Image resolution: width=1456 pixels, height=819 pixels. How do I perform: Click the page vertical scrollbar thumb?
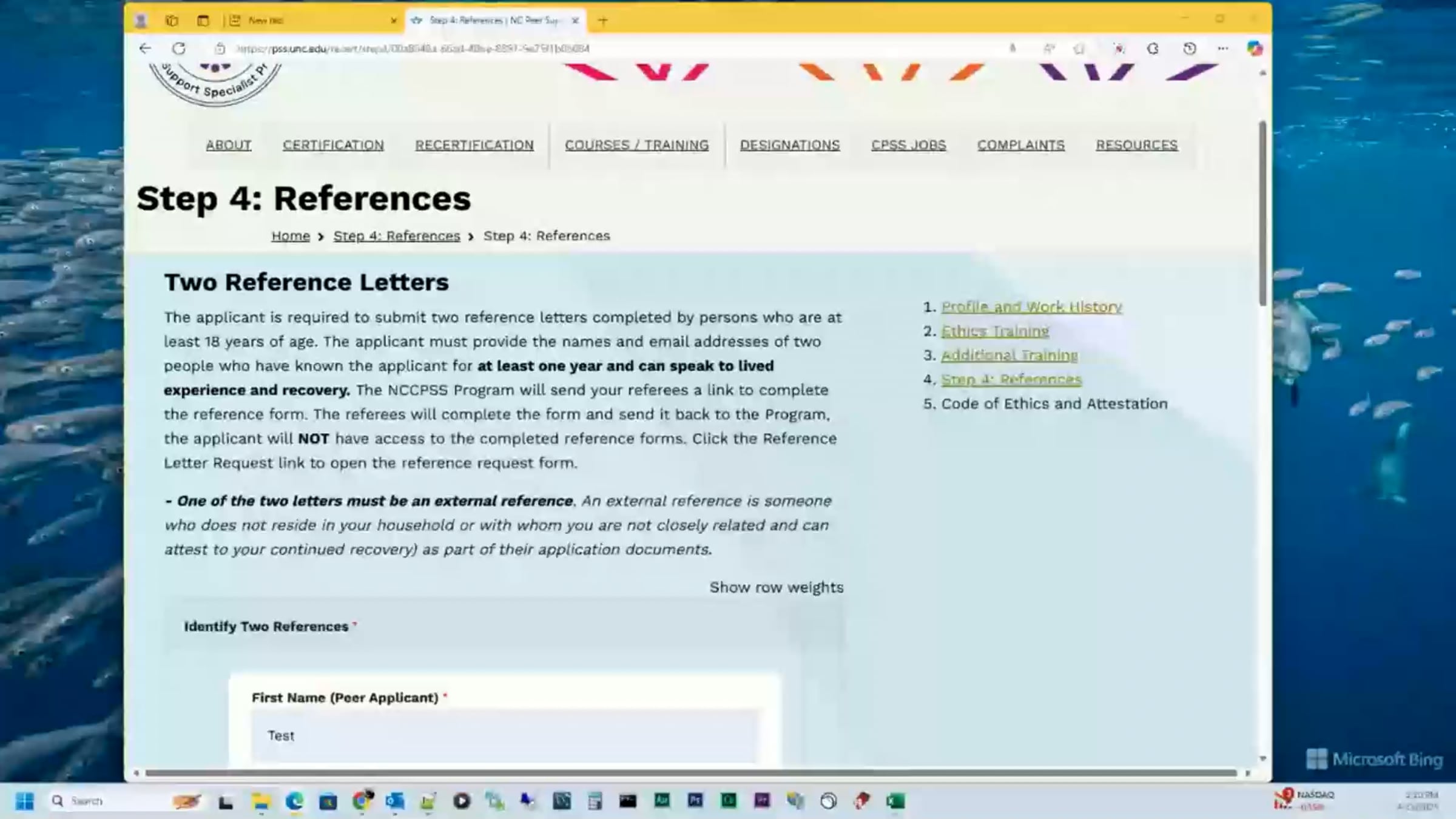1262,212
